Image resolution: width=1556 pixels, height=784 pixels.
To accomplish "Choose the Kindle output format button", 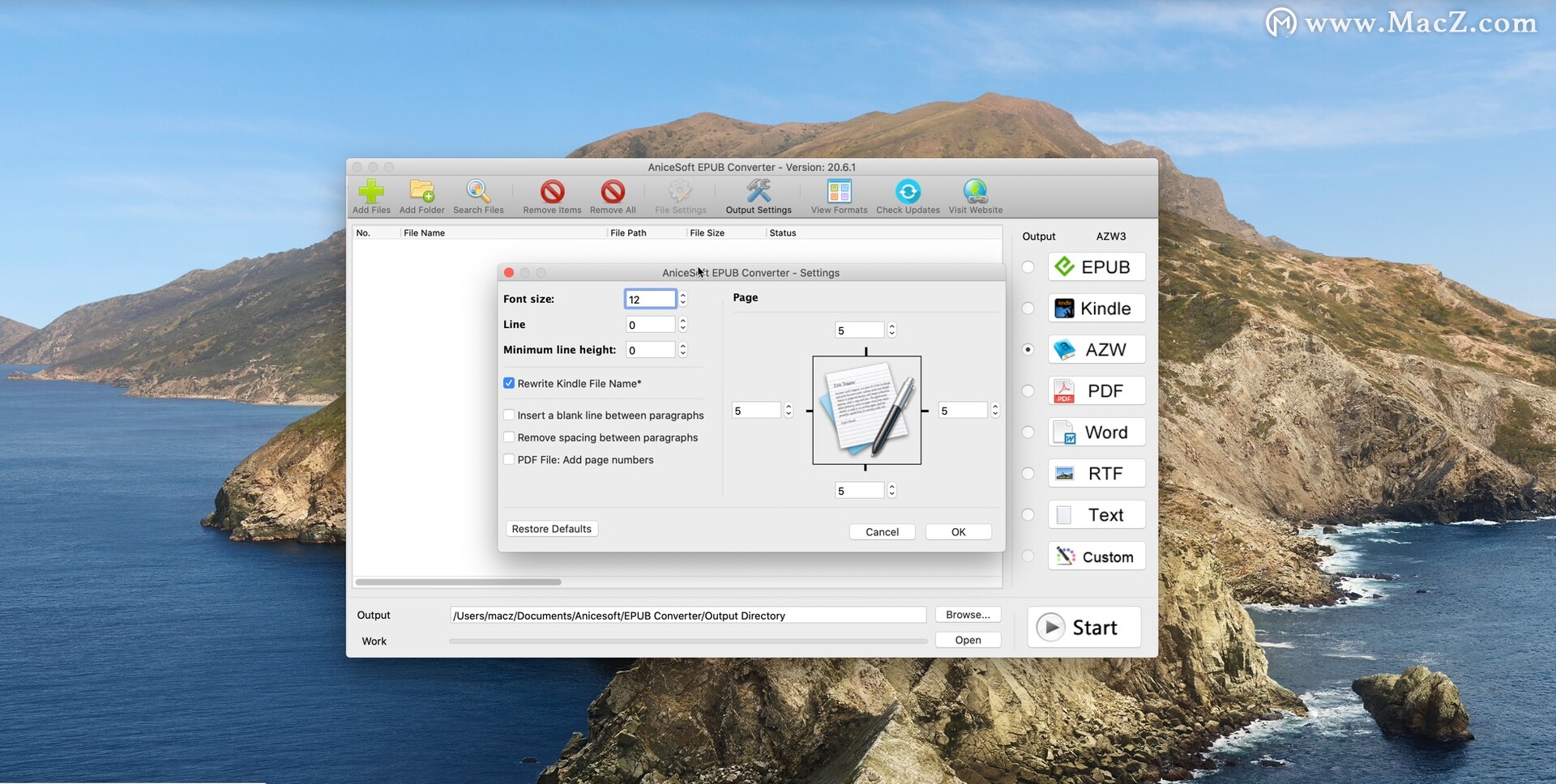I will click(x=1096, y=308).
